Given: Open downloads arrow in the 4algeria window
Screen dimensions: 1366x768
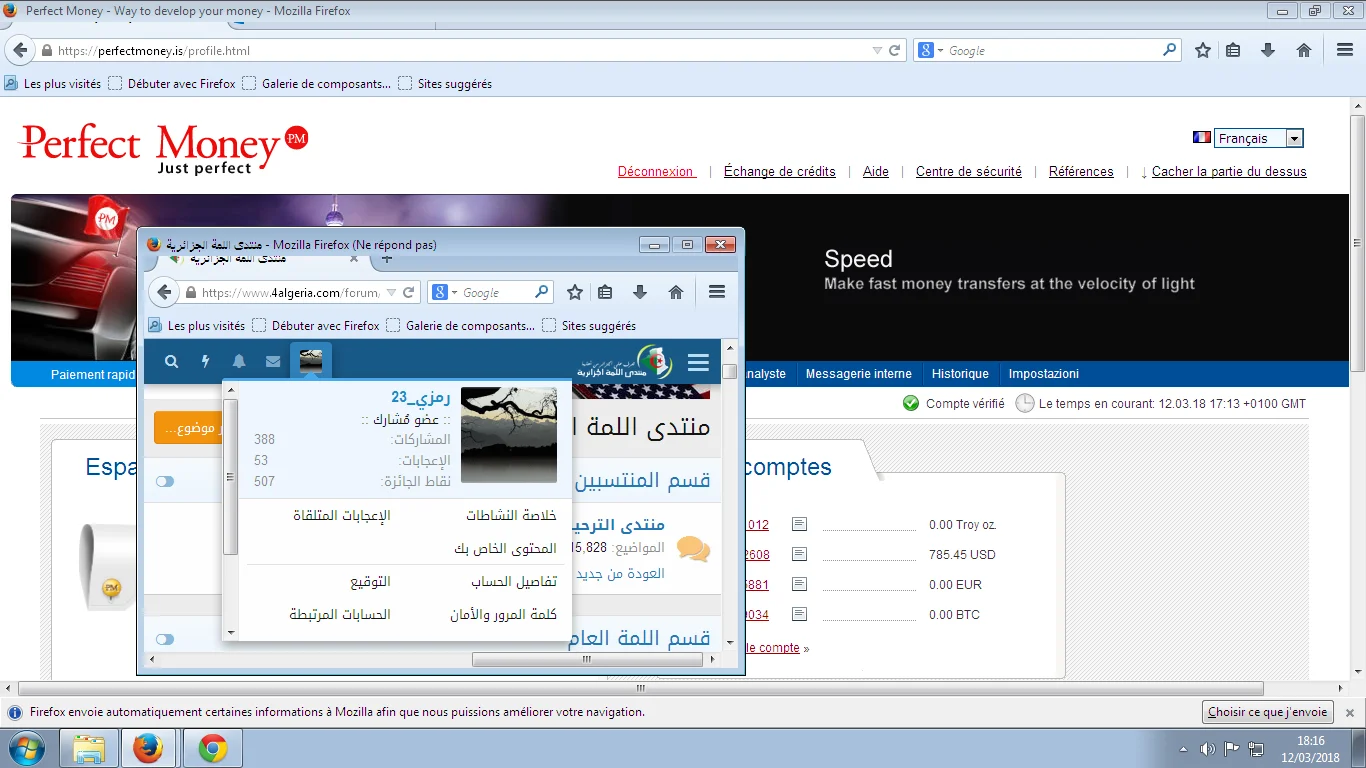Looking at the screenshot, I should click(640, 292).
